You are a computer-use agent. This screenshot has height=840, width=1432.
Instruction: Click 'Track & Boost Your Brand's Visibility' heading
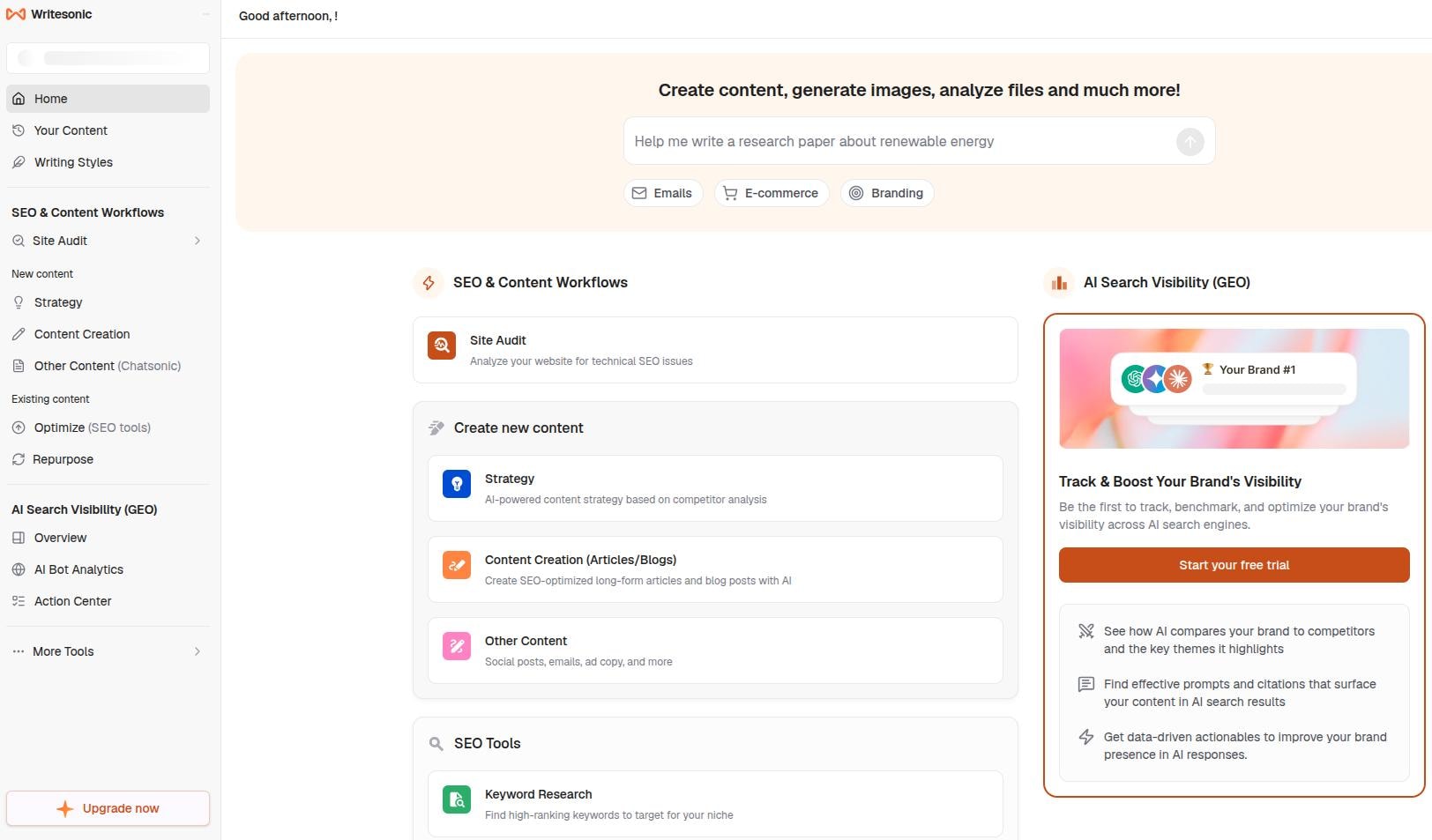pyautogui.click(x=1180, y=481)
